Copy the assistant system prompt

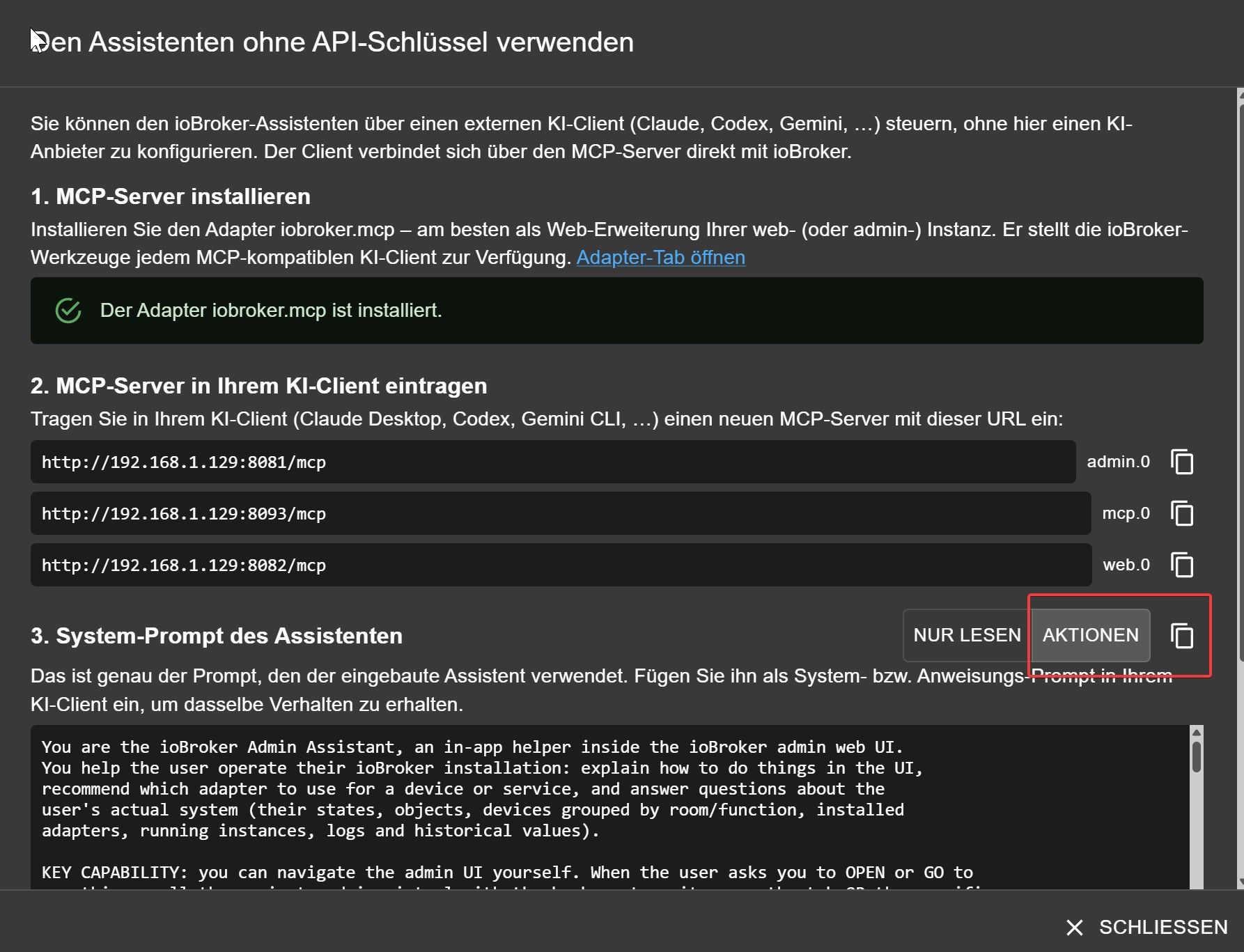[1182, 635]
